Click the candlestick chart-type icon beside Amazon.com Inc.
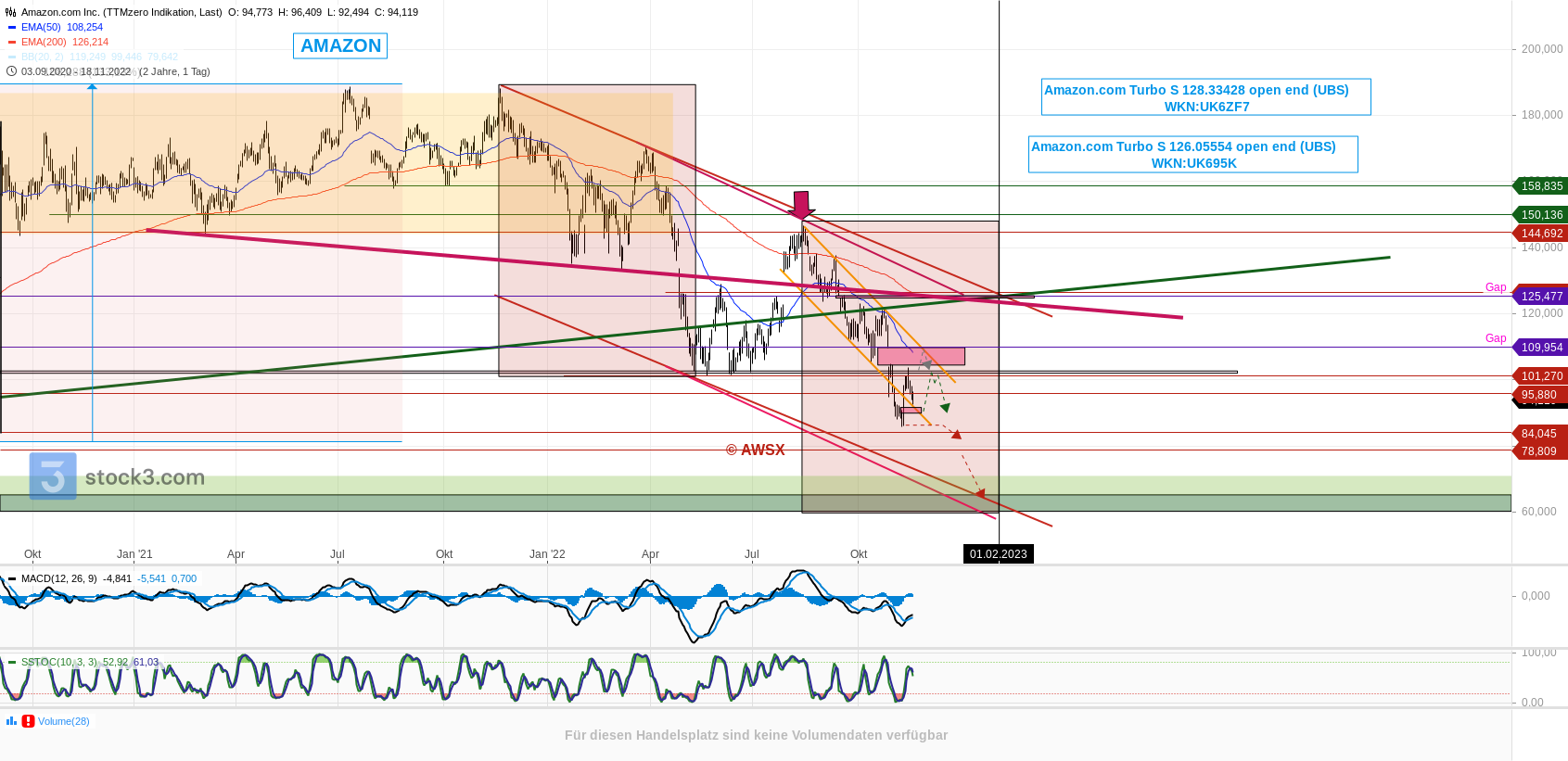The height and width of the screenshot is (761, 1568). tap(11, 12)
